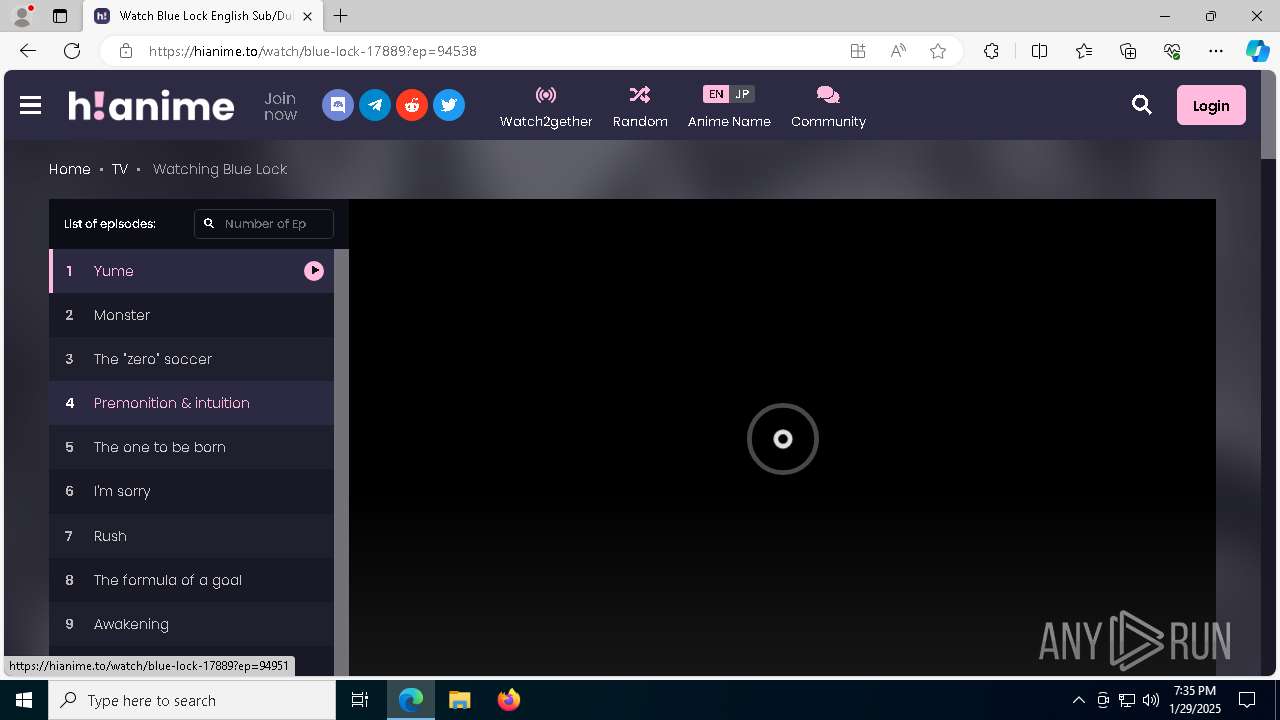Open Collections in Edge

pos(1128,51)
